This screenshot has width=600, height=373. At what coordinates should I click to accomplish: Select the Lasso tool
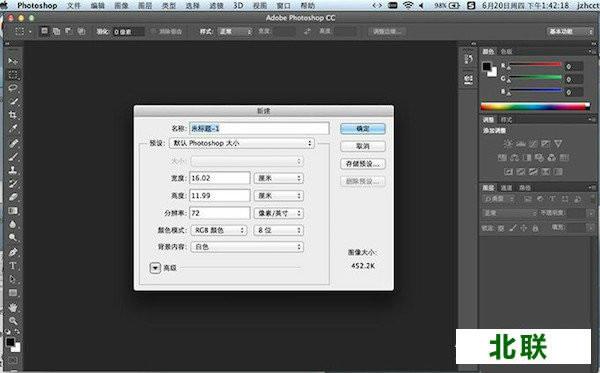(x=13, y=88)
